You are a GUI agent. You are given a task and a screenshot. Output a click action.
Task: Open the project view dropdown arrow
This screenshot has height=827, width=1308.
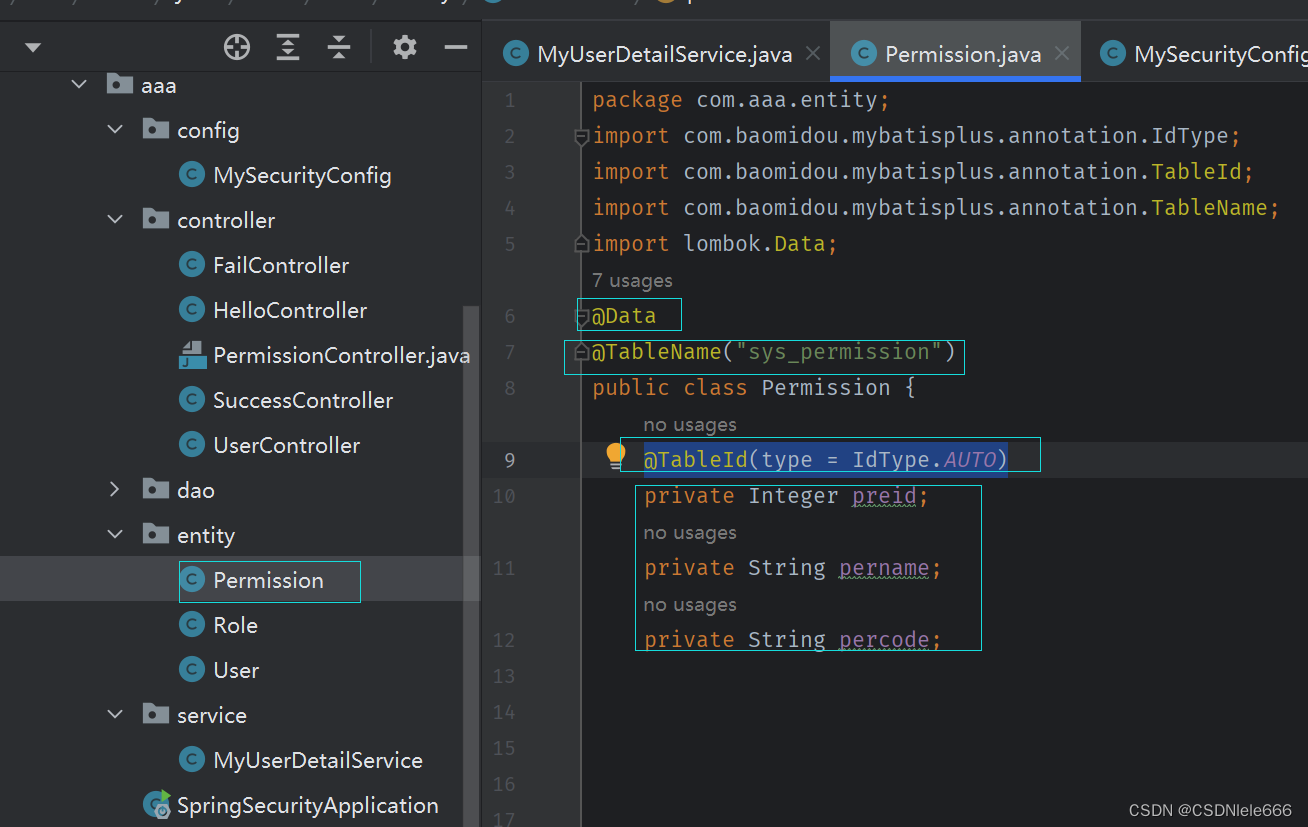(x=32, y=46)
